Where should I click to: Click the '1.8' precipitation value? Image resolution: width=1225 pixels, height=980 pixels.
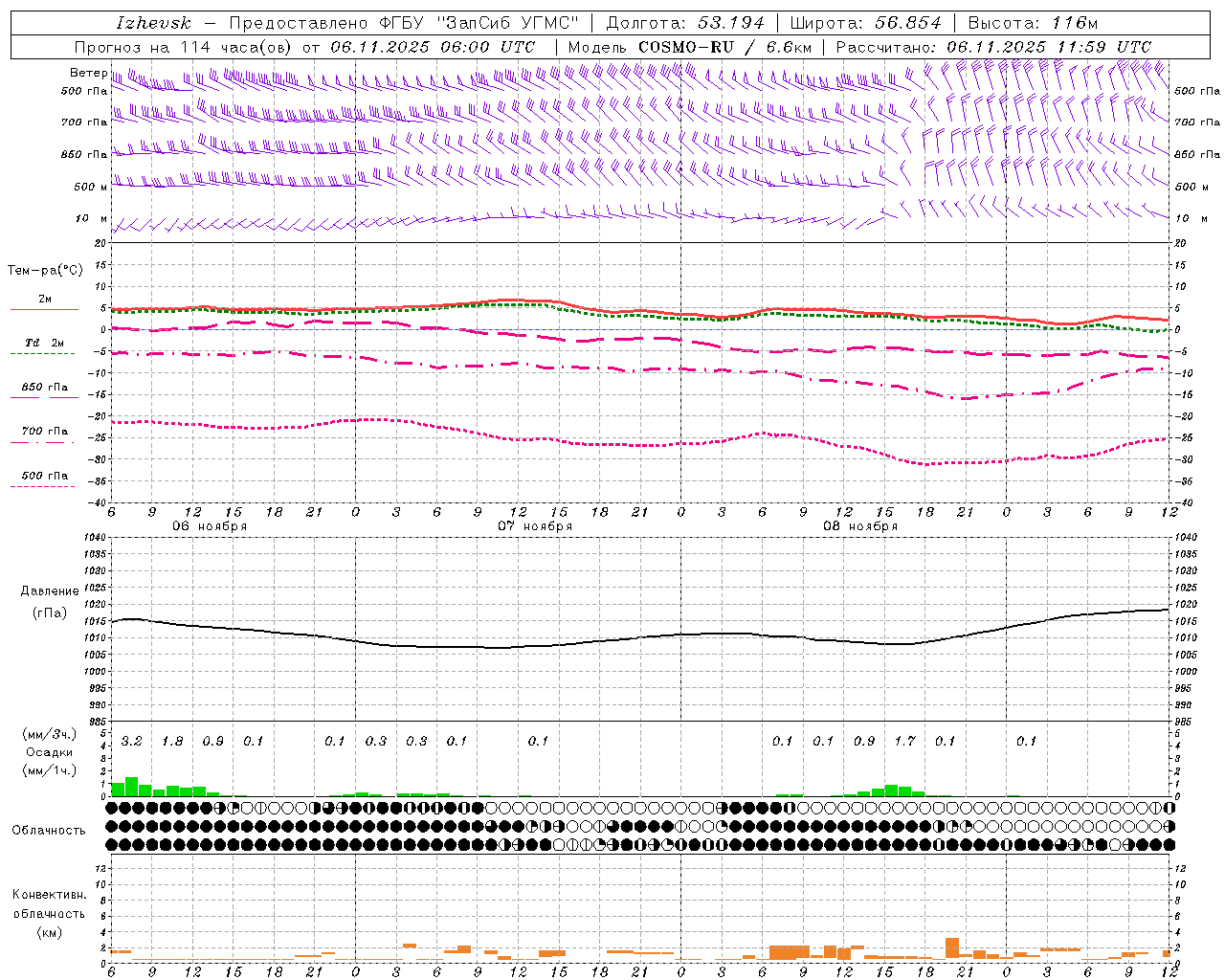(x=172, y=741)
